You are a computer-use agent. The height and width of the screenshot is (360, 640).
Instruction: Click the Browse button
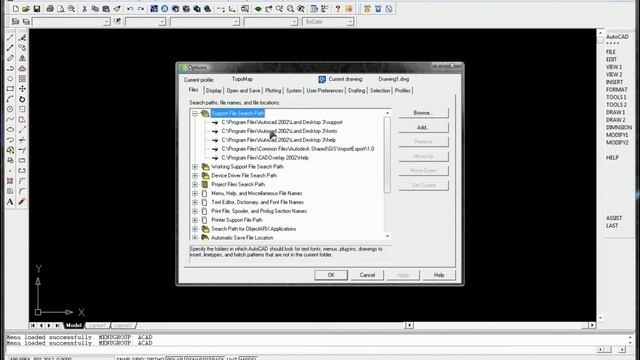click(x=423, y=113)
